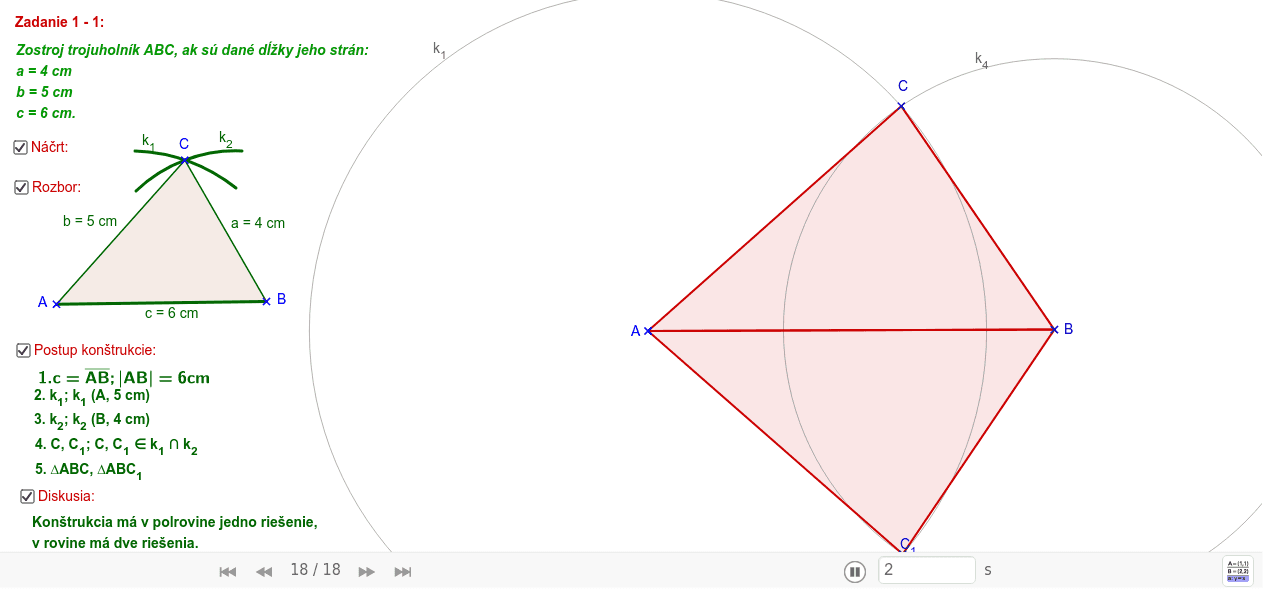The image size is (1264, 589).
Task: Click point A in the sketch triangle
Action: (x=56, y=303)
